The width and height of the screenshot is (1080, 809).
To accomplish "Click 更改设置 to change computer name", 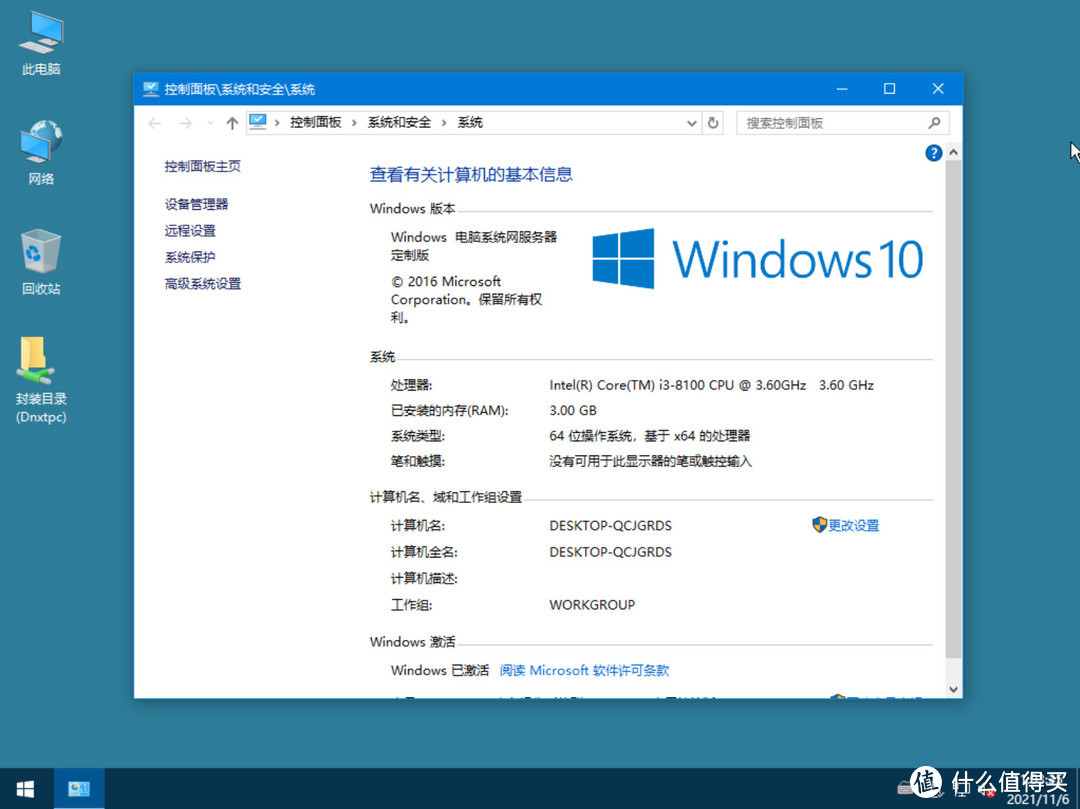I will coord(854,525).
